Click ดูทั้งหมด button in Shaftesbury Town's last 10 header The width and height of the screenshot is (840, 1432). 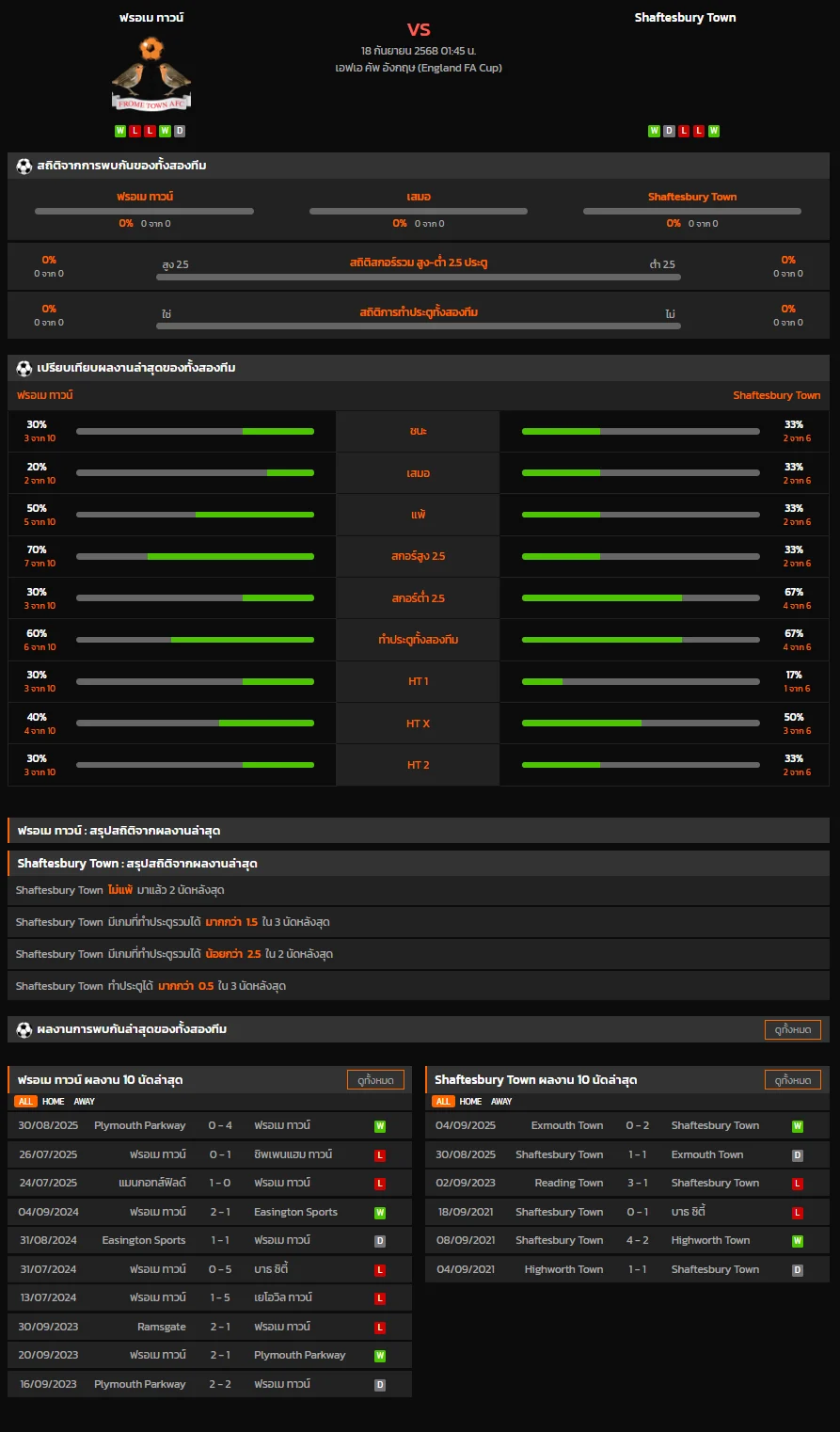793,1080
